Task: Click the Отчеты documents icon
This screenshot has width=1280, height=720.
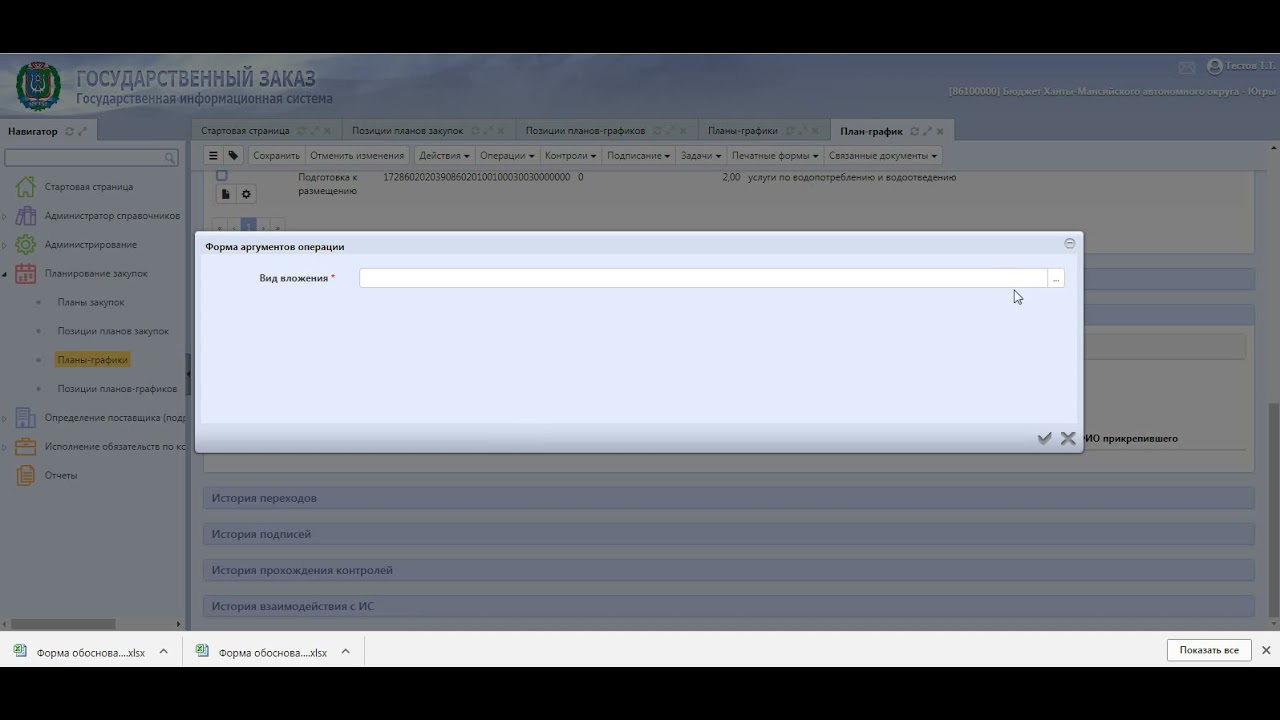Action: 25,476
